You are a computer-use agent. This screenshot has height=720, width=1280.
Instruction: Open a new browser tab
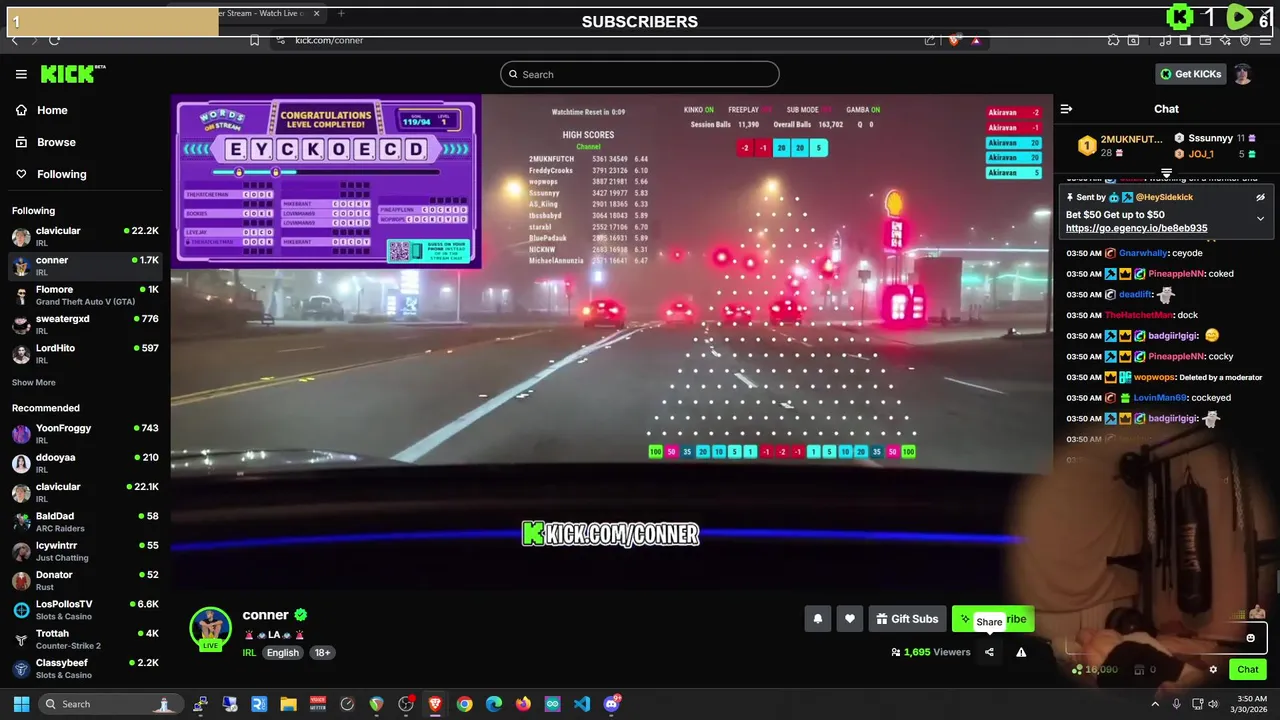pos(341,14)
